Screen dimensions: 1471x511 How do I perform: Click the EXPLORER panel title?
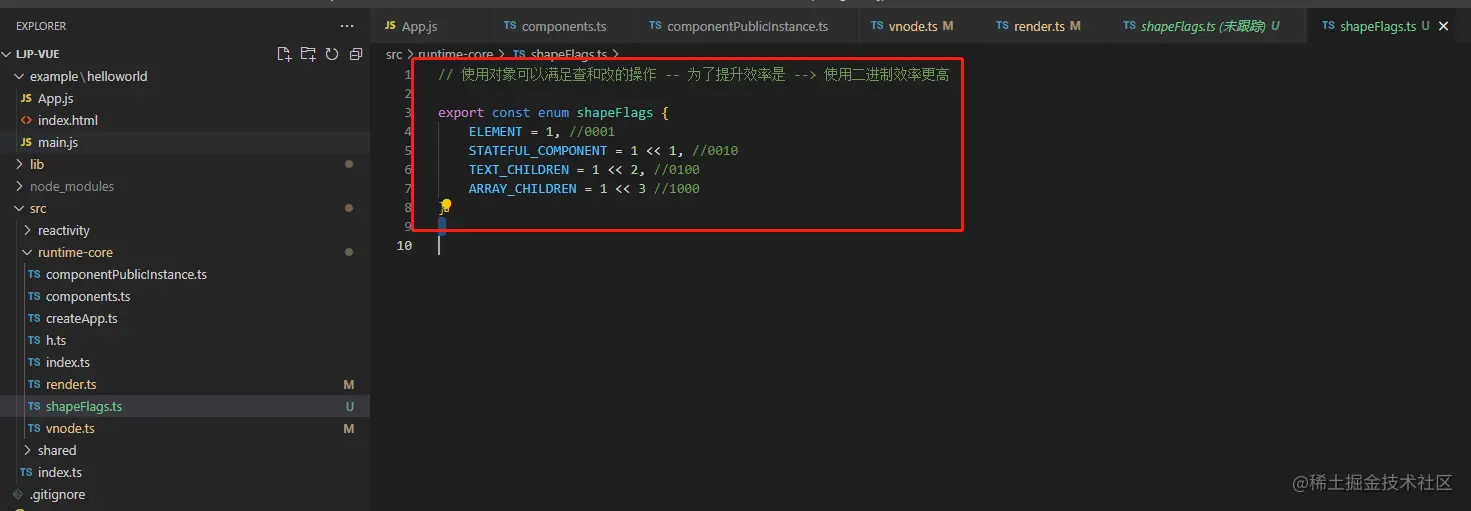point(41,26)
